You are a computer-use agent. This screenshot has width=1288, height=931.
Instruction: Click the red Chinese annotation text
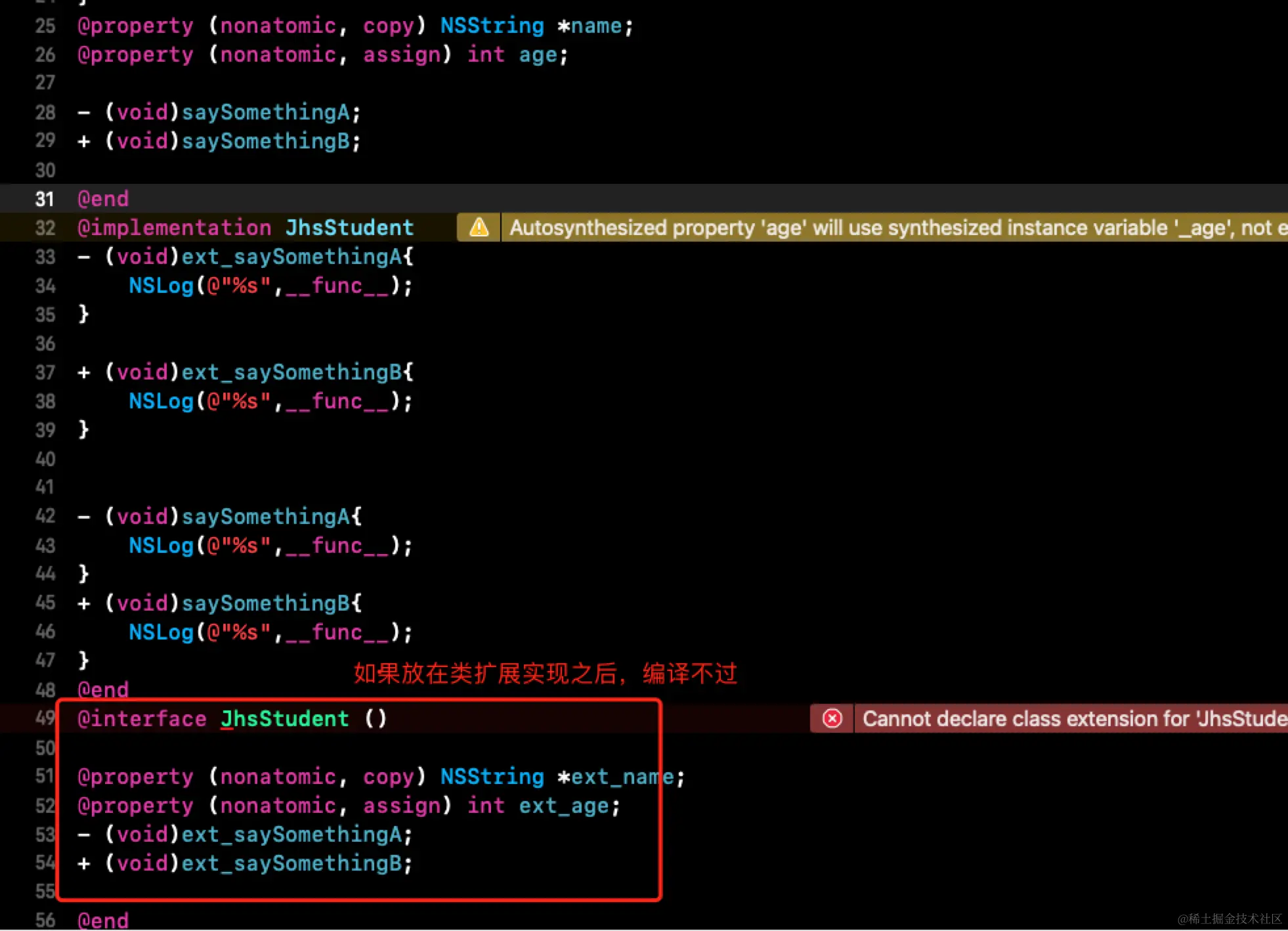point(545,674)
